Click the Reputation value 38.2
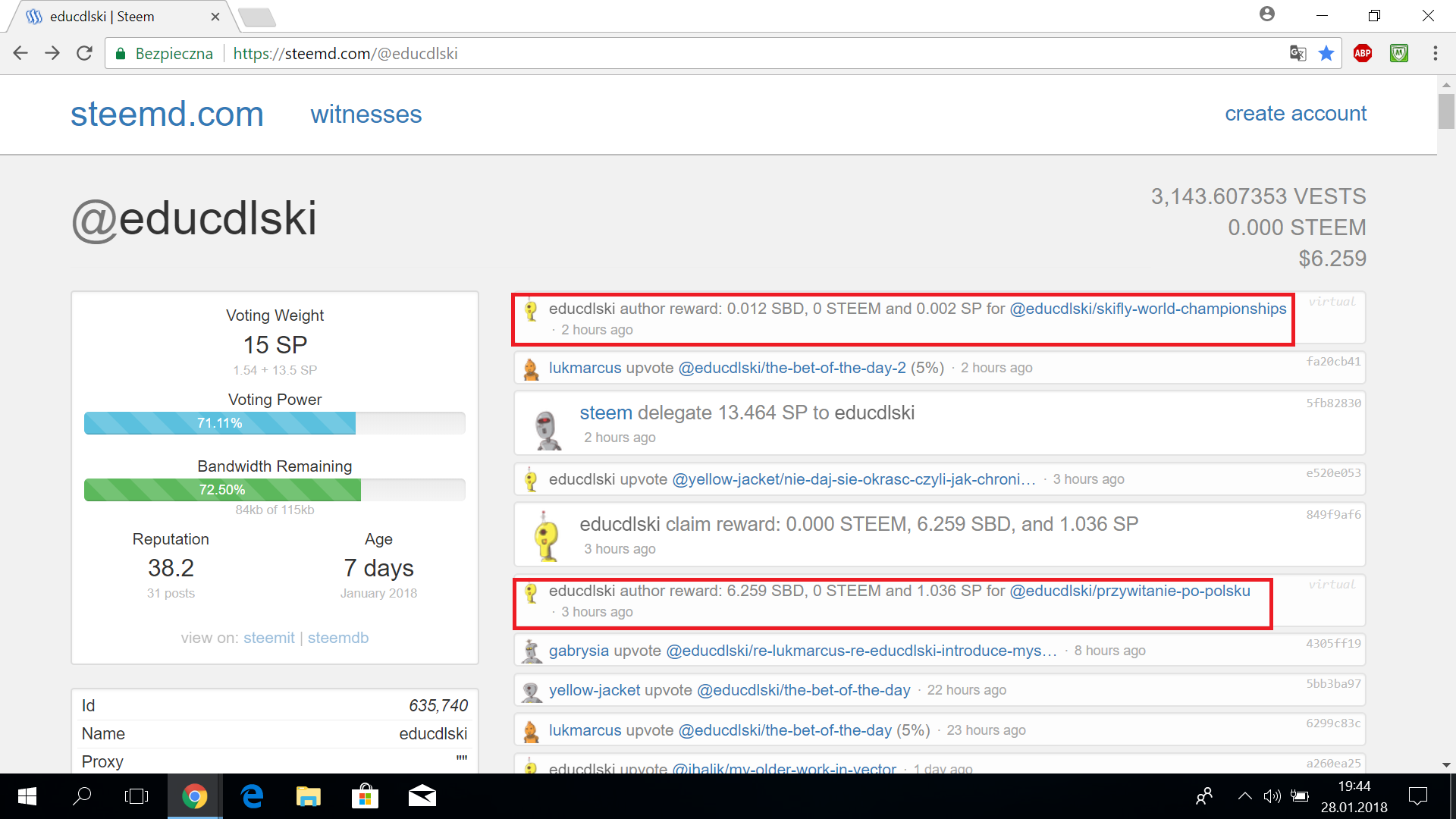1456x819 pixels. [x=171, y=568]
